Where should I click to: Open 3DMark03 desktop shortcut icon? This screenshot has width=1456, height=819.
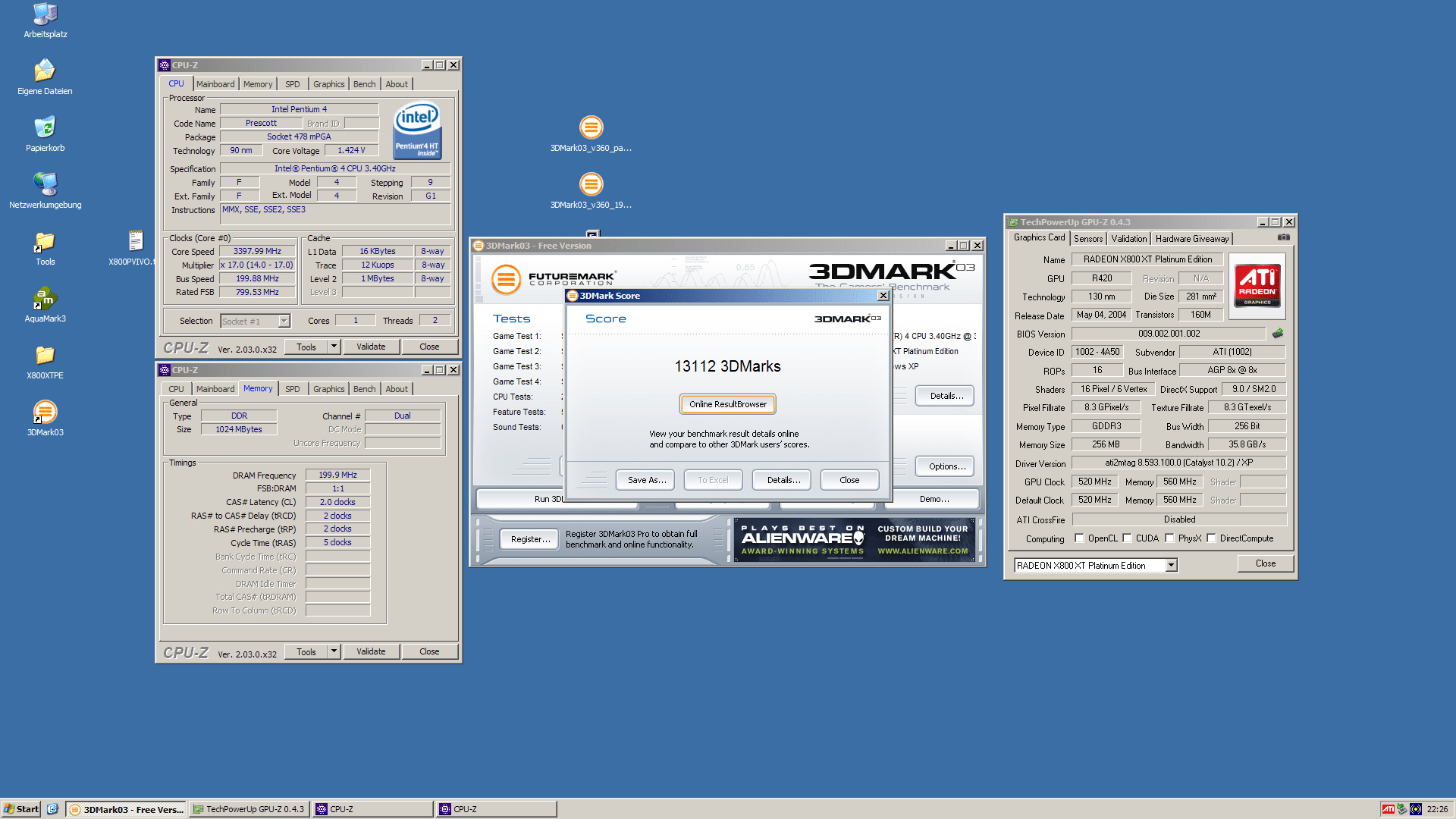pos(45,413)
